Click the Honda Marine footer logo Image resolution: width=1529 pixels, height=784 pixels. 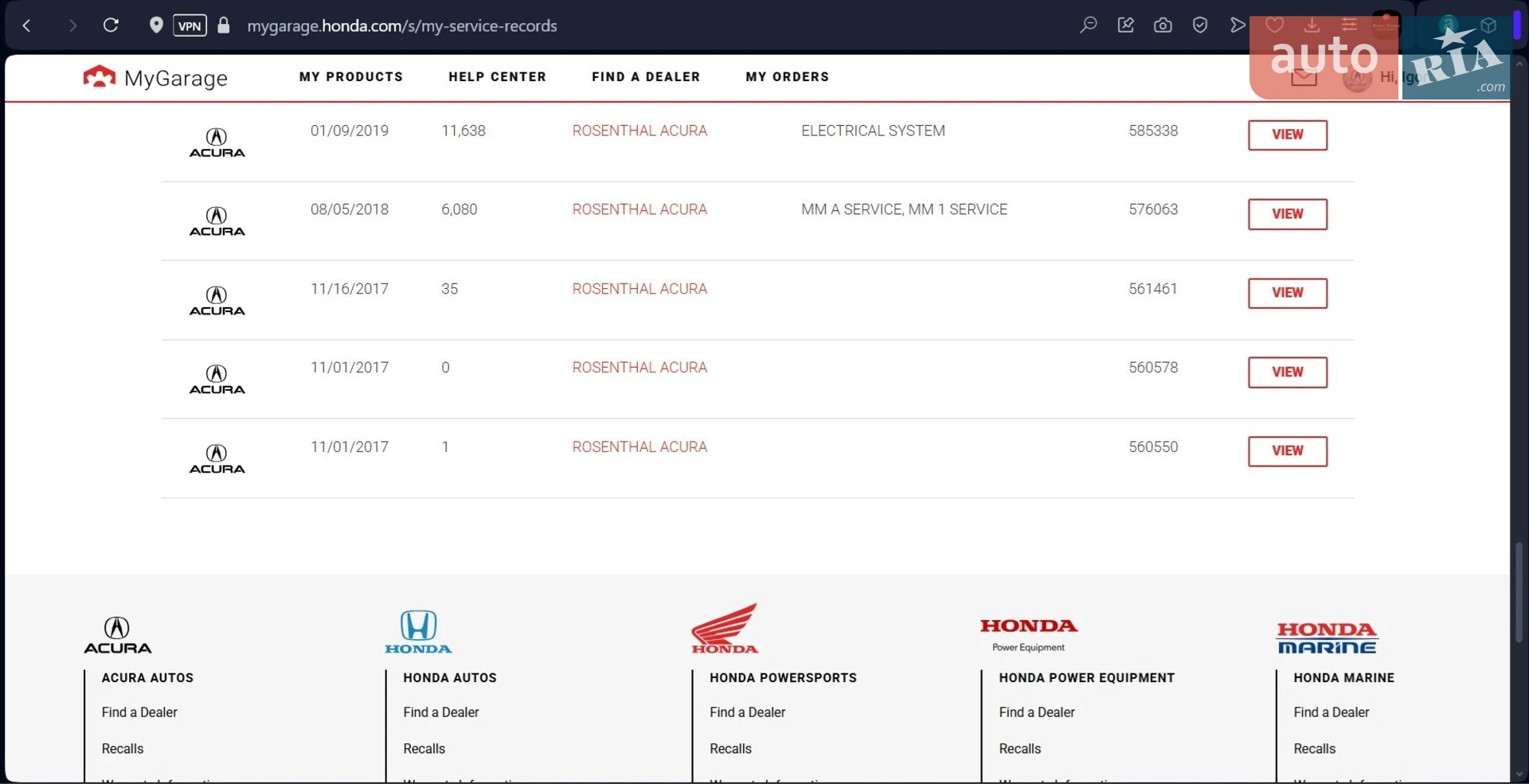(x=1328, y=638)
